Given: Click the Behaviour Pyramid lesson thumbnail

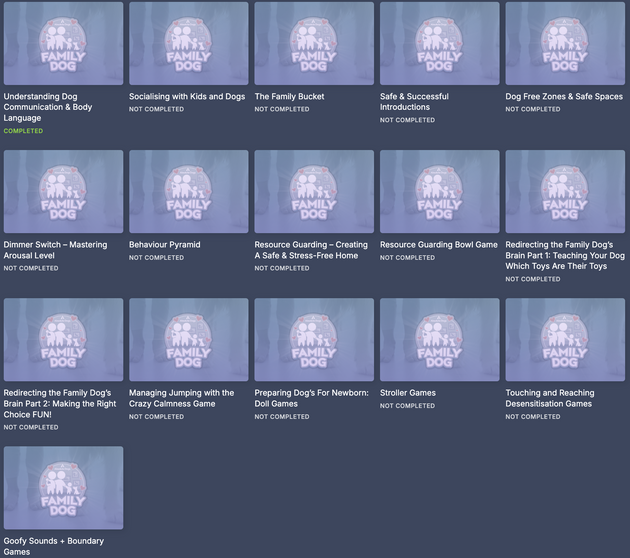Looking at the screenshot, I should coord(189,191).
